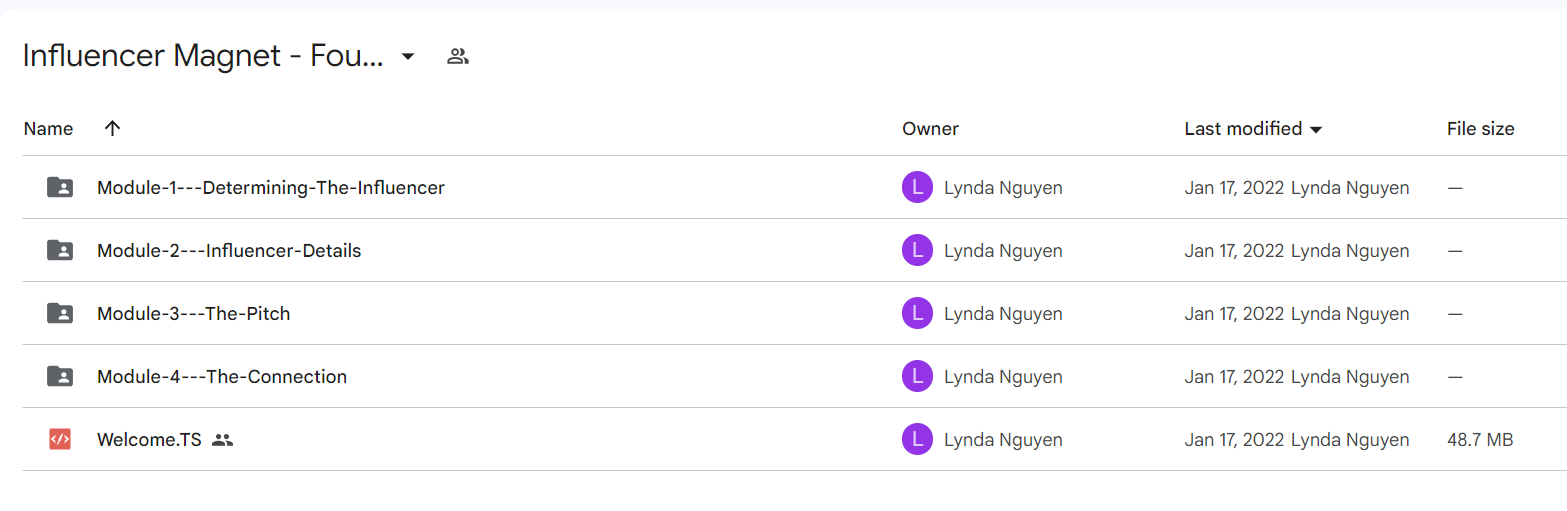Open the Module-3---The-Pitch folder
Screen dimensions: 1567x511
tap(193, 313)
